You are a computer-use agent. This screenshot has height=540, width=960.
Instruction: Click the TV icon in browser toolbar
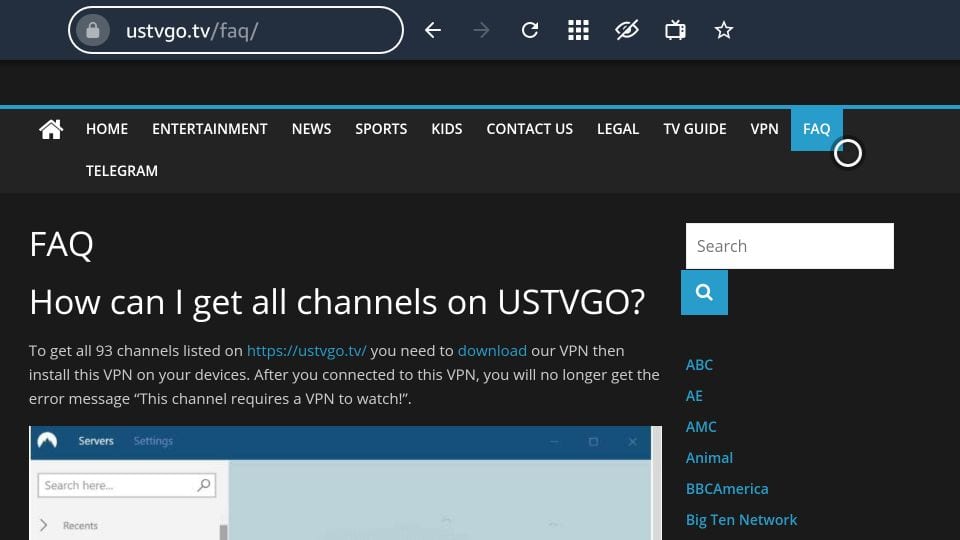[x=675, y=30]
